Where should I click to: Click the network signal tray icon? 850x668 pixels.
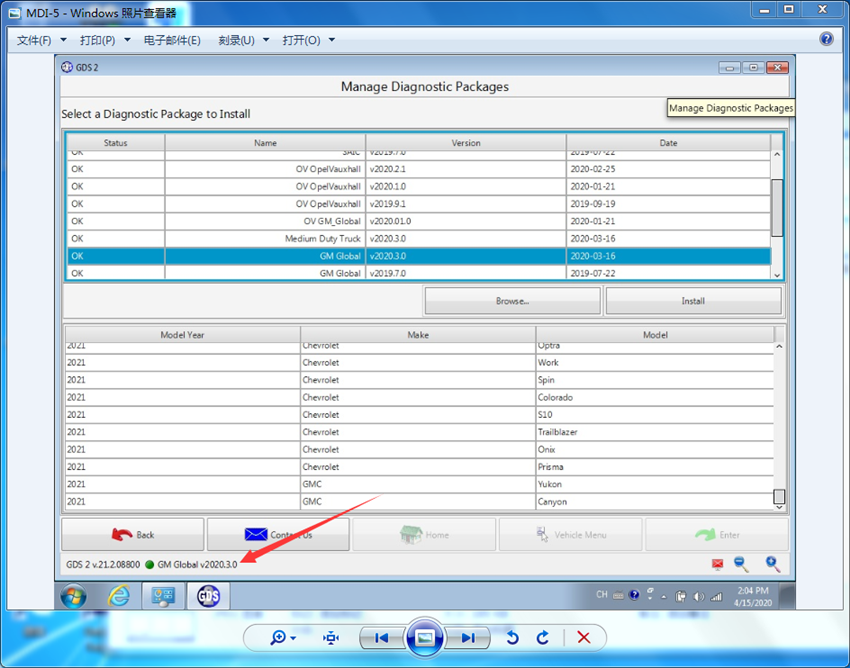[x=716, y=597]
